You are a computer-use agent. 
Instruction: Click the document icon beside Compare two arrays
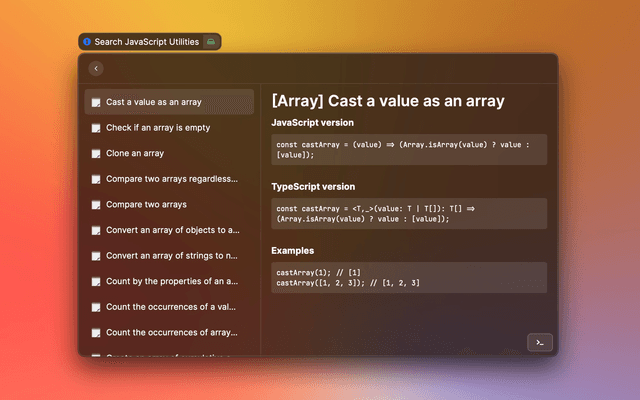click(x=96, y=205)
